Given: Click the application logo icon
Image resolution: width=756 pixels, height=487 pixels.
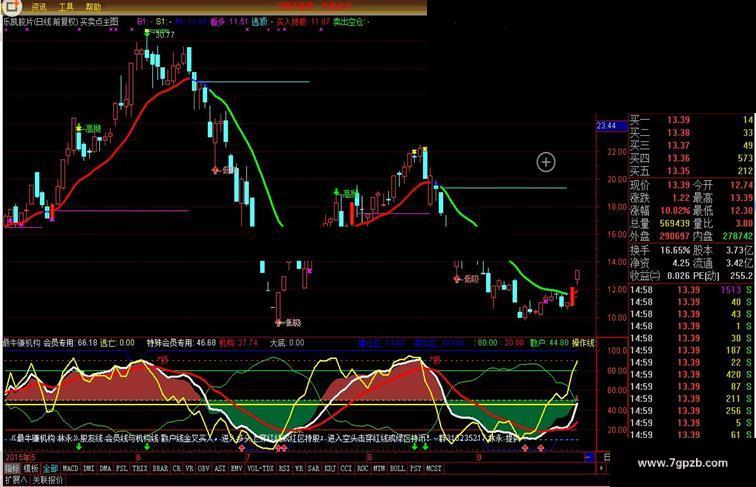Looking at the screenshot, I should [12, 6].
